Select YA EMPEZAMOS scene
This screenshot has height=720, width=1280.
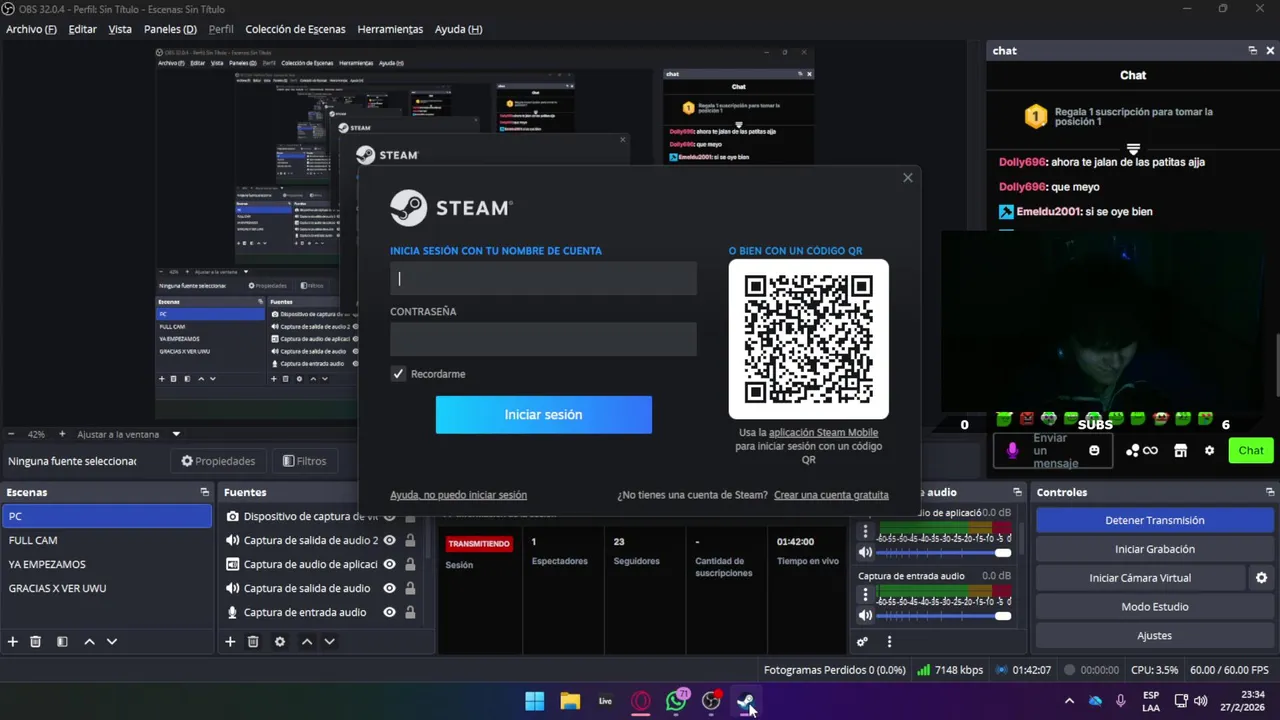click(107, 564)
